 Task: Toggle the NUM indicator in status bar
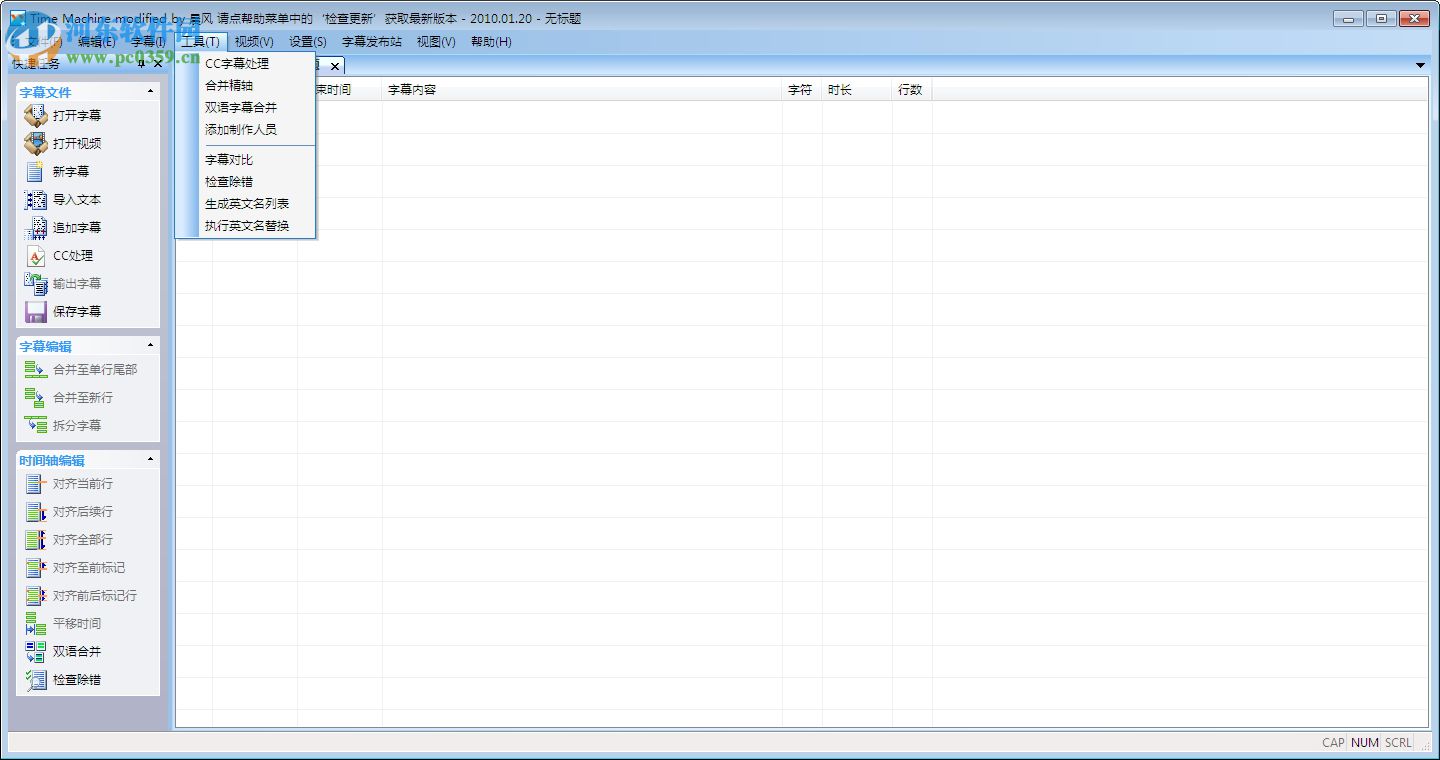click(x=1364, y=743)
